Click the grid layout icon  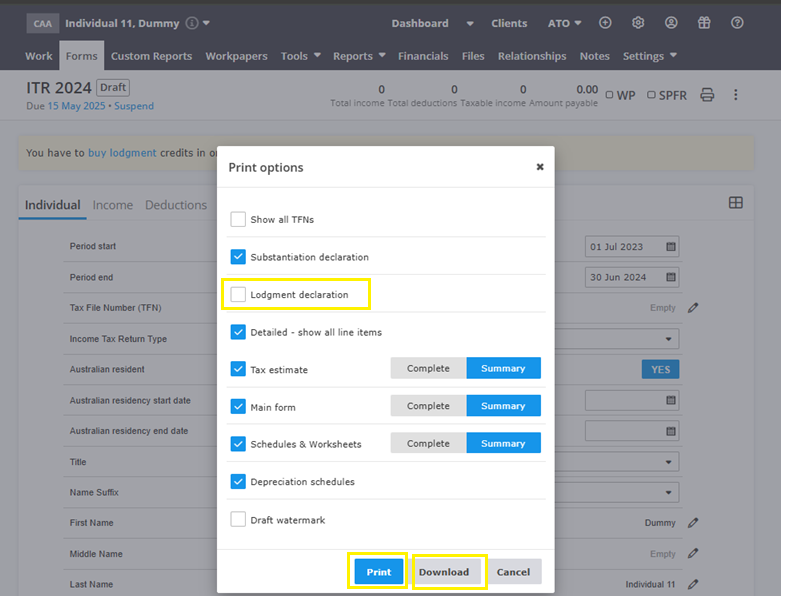[x=735, y=203]
